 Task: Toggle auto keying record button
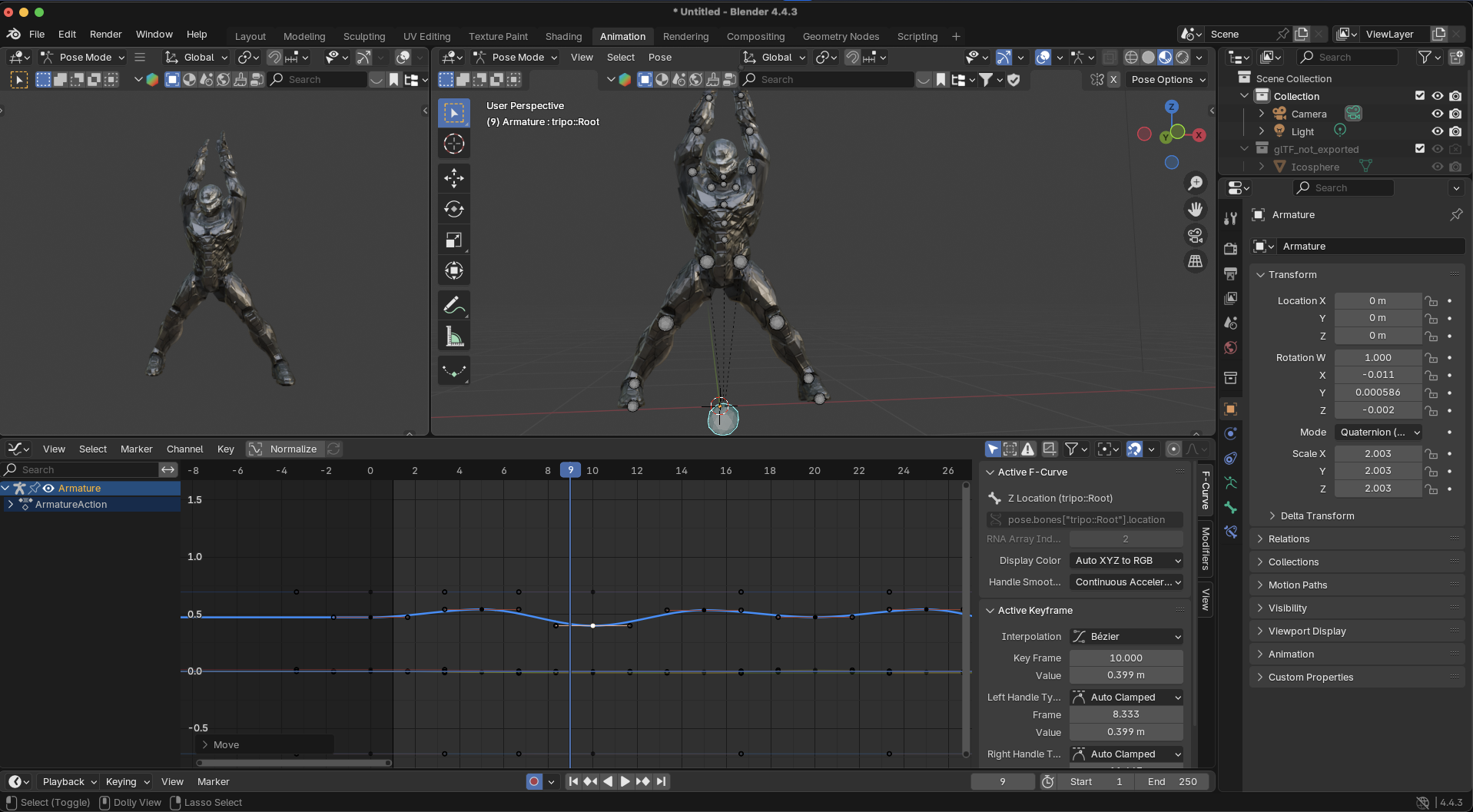point(534,781)
